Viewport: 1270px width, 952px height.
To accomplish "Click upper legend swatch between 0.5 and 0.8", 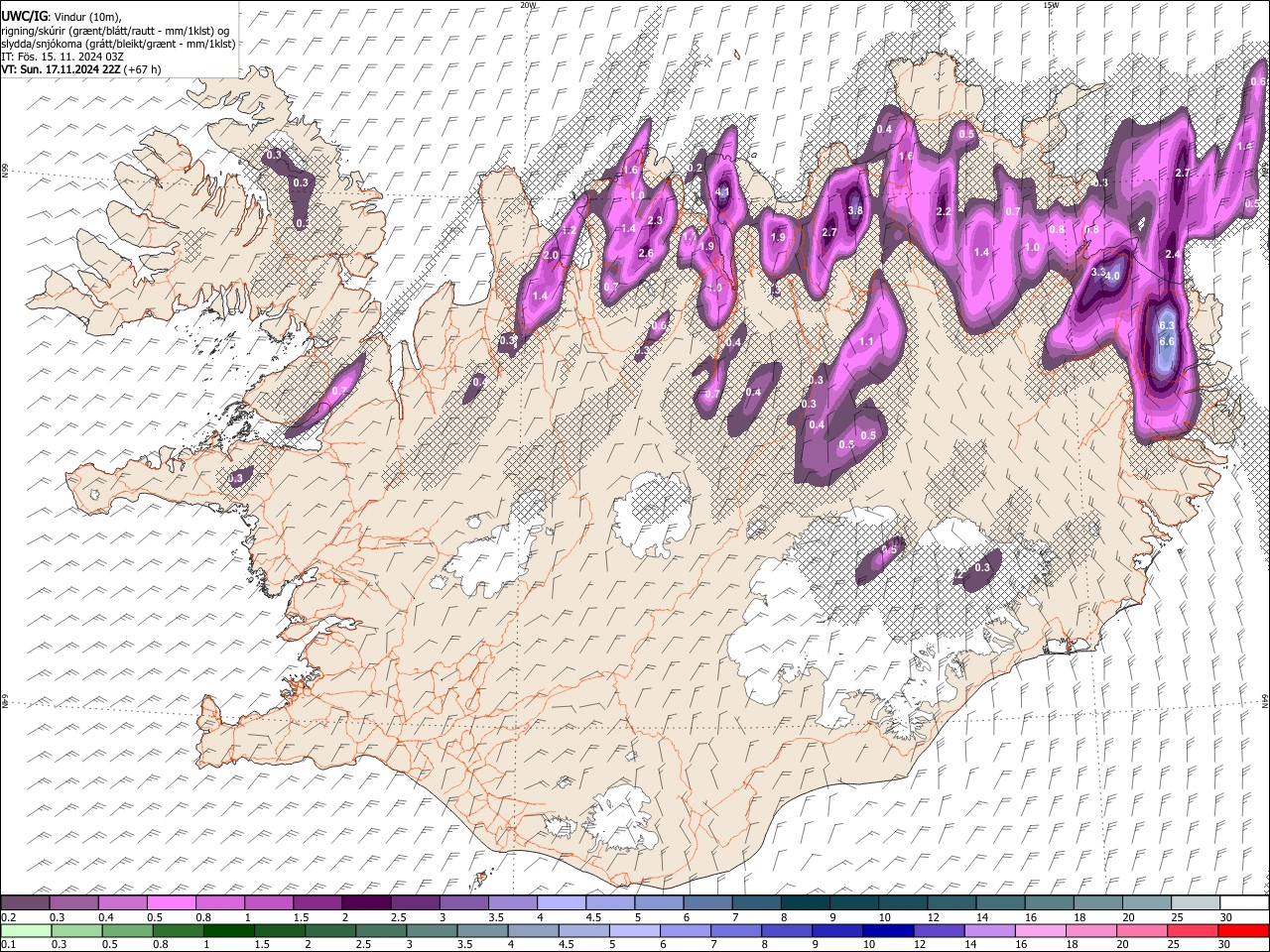I will [171, 902].
